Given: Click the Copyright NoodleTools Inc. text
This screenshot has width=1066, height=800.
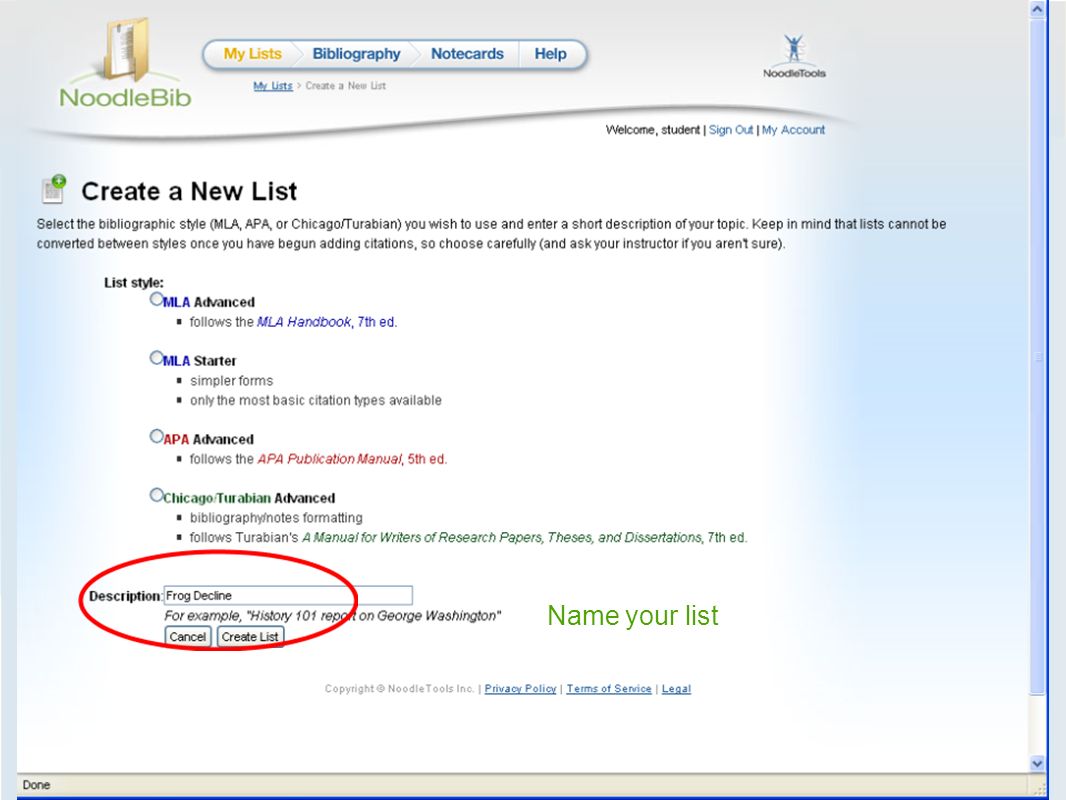Looking at the screenshot, I should (399, 689).
